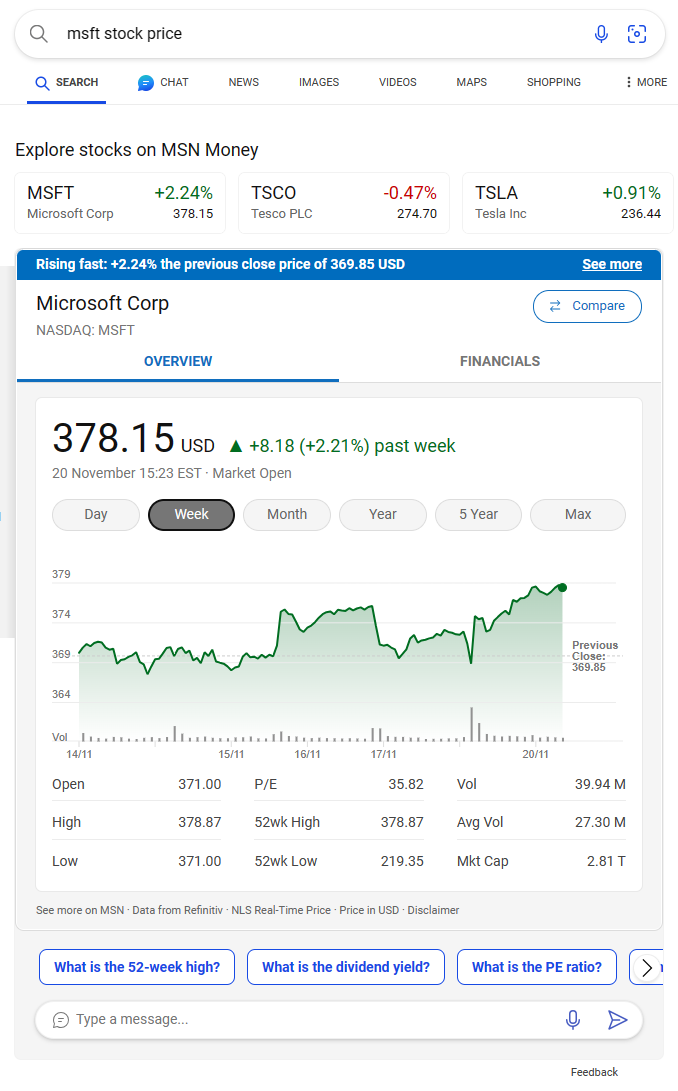678x1091 pixels.
Task: Open the TSCO Tesco PLC stock card
Action: (344, 202)
